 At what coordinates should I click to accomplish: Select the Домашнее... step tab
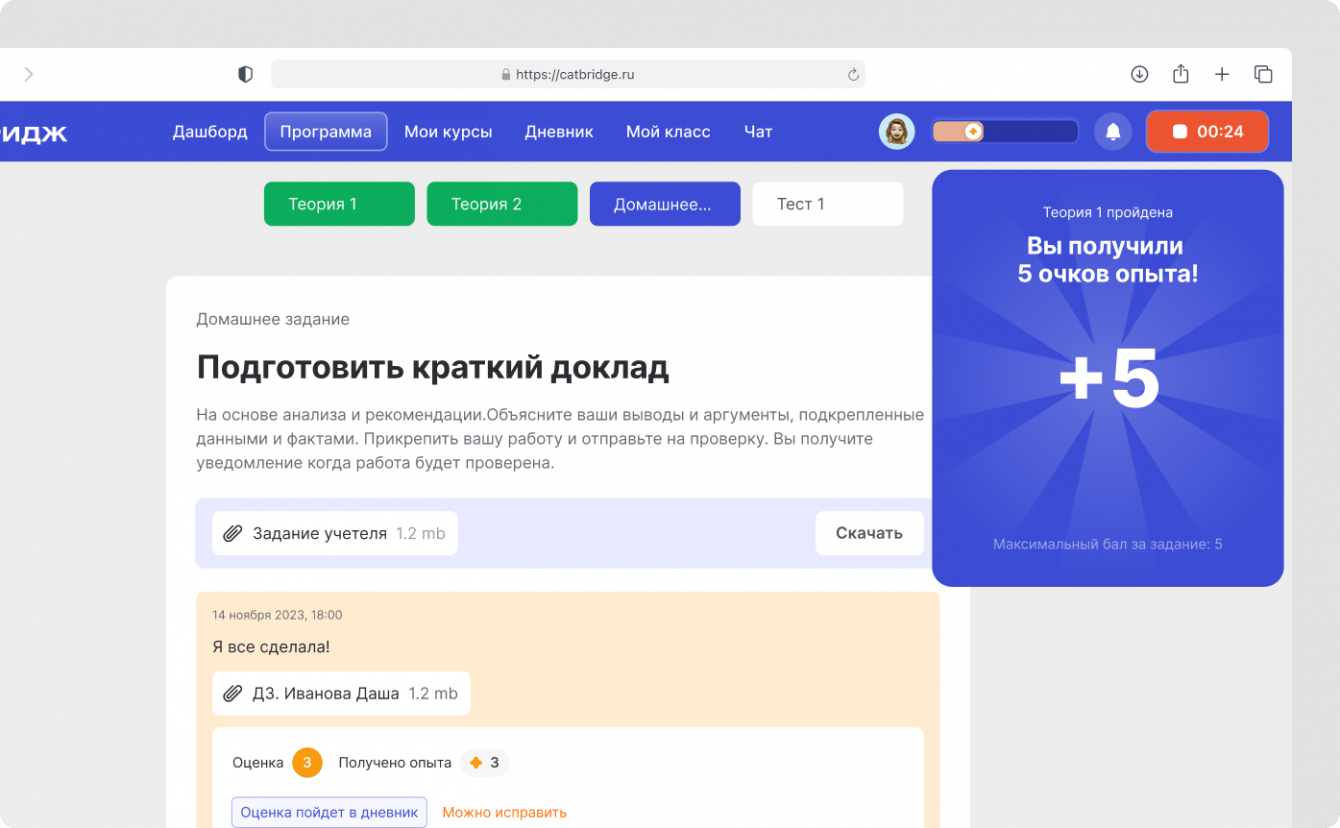coord(665,204)
